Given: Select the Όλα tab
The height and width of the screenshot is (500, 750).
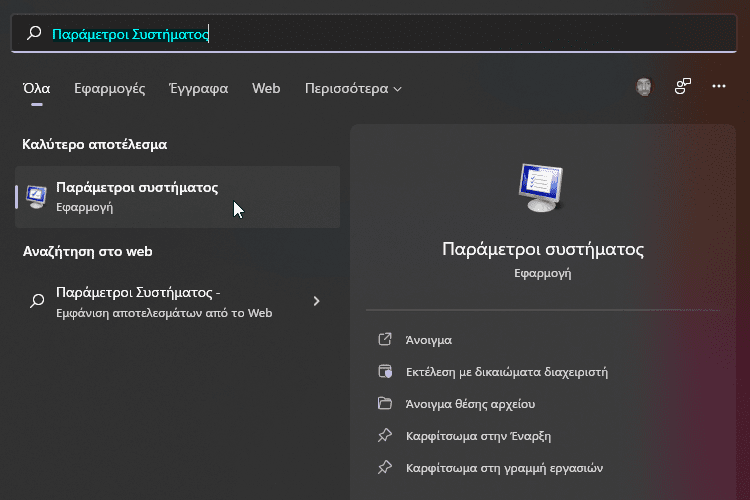Looking at the screenshot, I should pyautogui.click(x=37, y=89).
